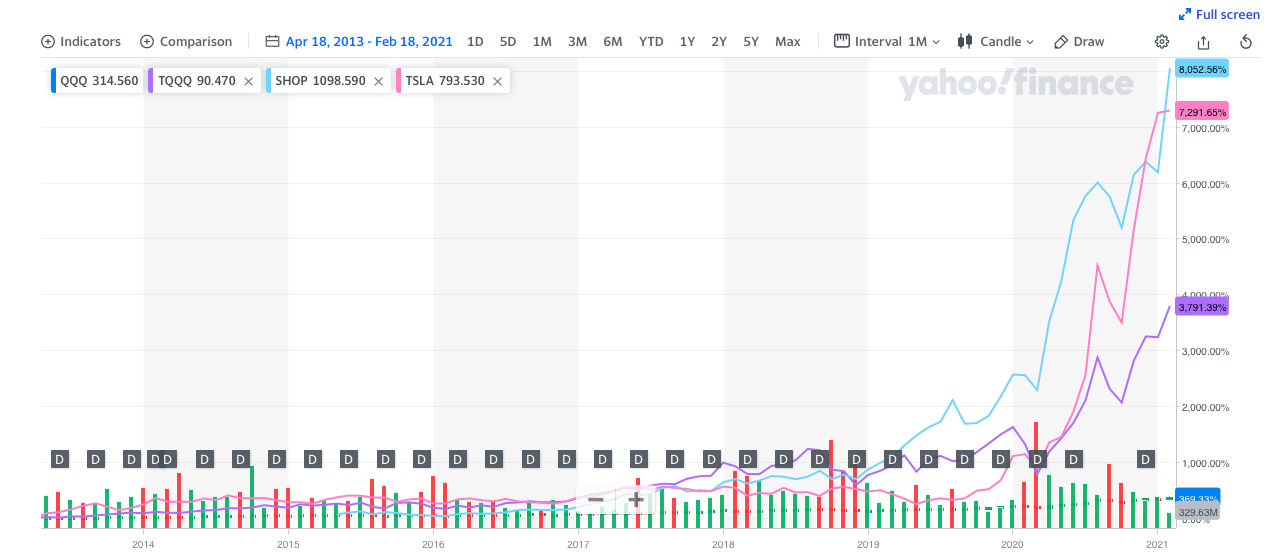This screenshot has width=1277, height=555.
Task: Switch to the 3M range
Action: [577, 41]
